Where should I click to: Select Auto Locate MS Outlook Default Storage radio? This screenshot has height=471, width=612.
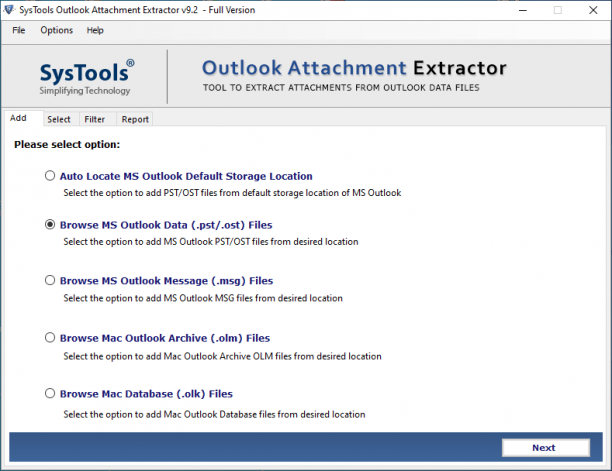50,176
